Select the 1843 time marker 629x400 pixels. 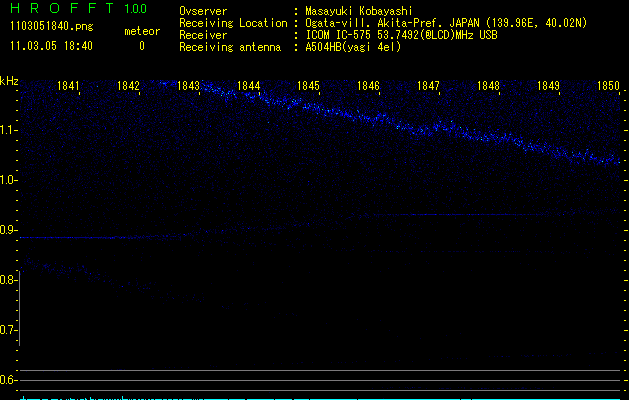(x=188, y=86)
